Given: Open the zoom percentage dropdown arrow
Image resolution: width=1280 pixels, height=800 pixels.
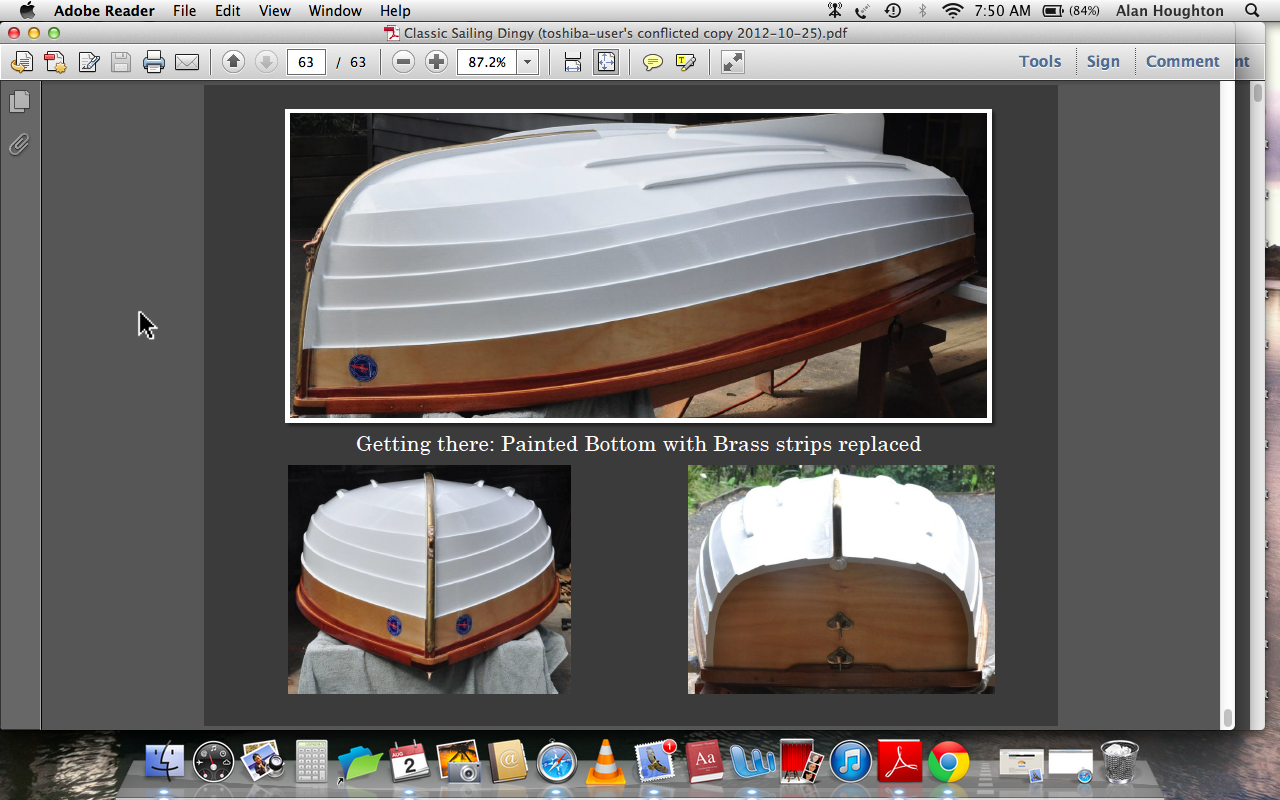Looking at the screenshot, I should point(527,62).
